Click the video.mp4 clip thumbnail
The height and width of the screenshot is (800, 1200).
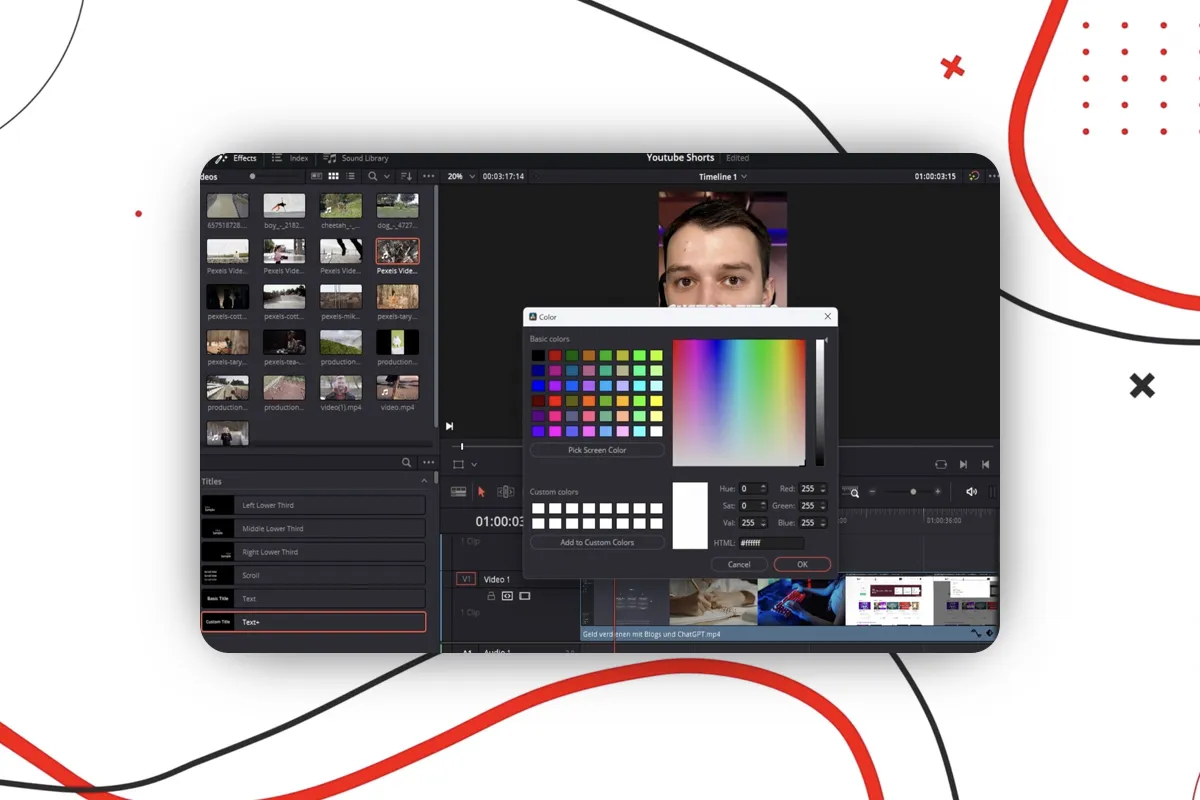click(x=397, y=388)
